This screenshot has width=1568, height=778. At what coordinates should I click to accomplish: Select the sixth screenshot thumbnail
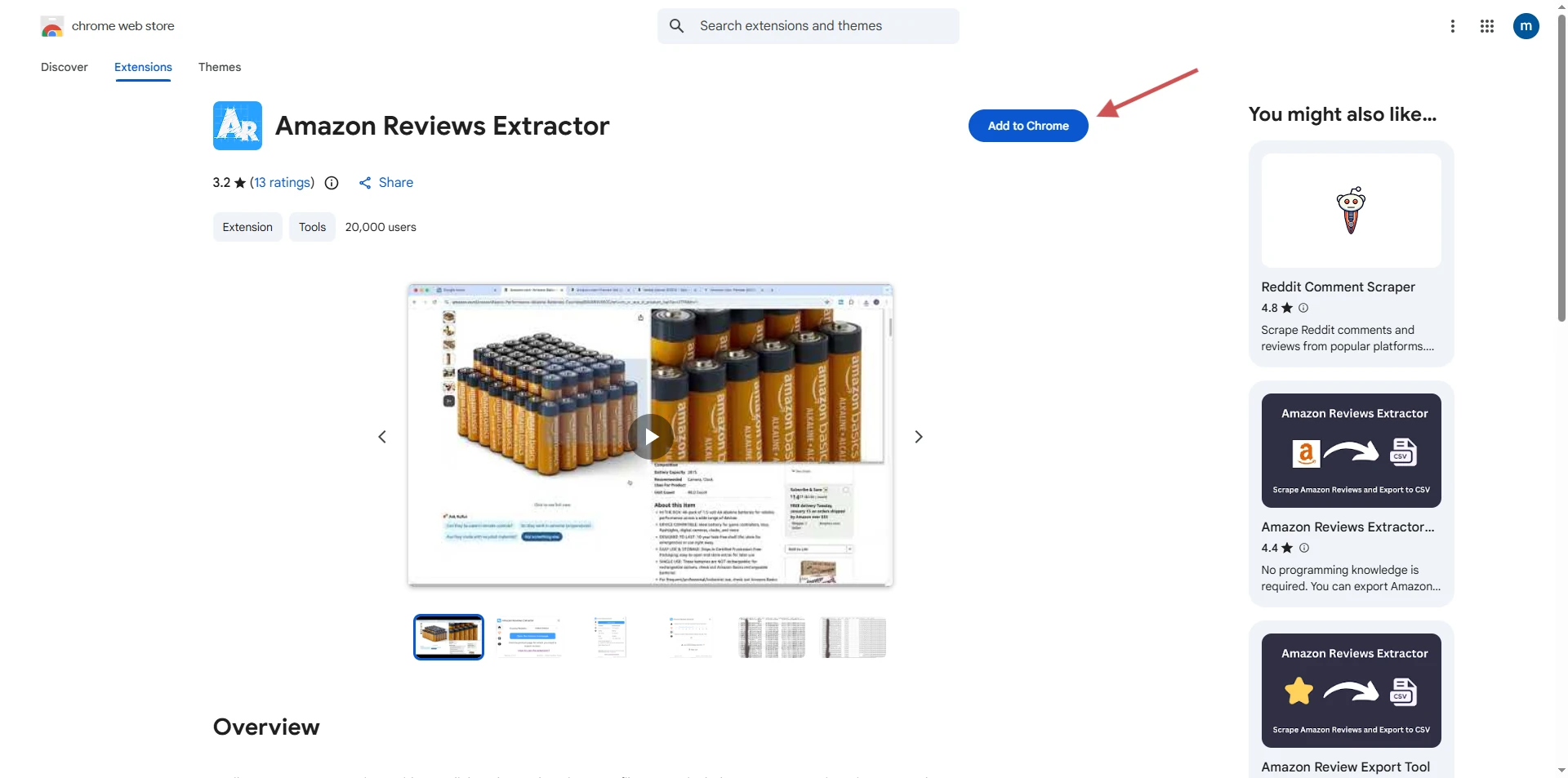pos(853,638)
